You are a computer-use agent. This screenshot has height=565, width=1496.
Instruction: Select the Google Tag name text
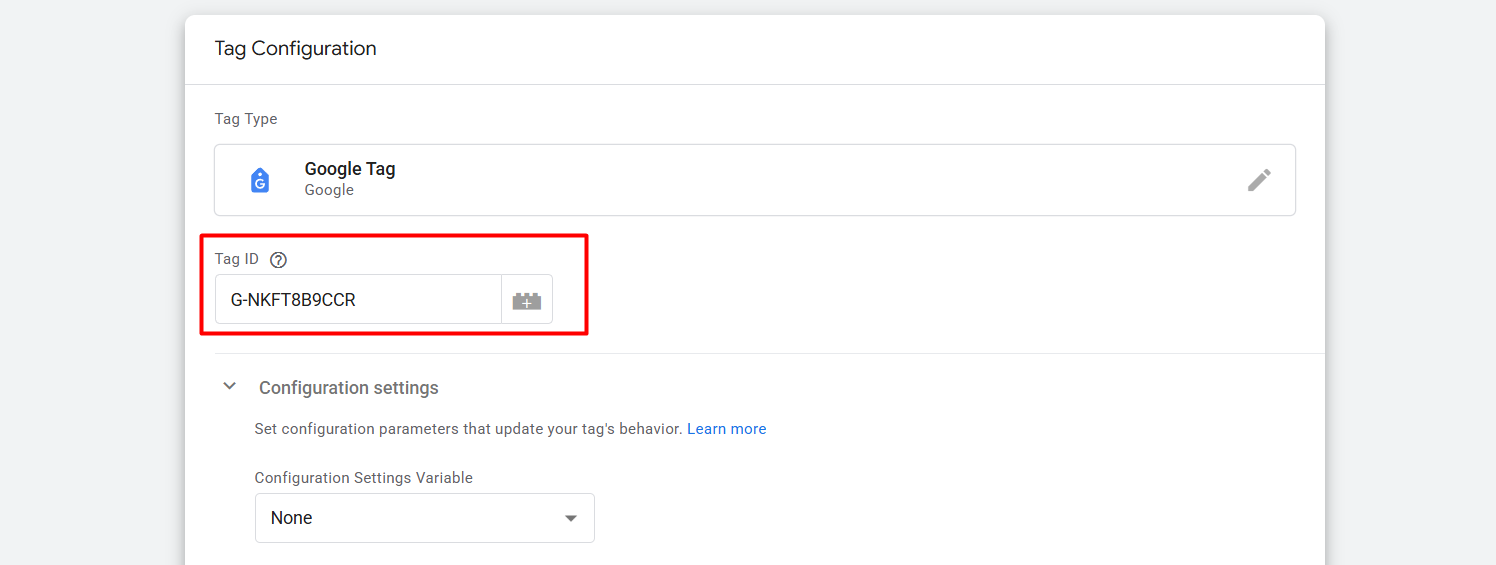349,169
